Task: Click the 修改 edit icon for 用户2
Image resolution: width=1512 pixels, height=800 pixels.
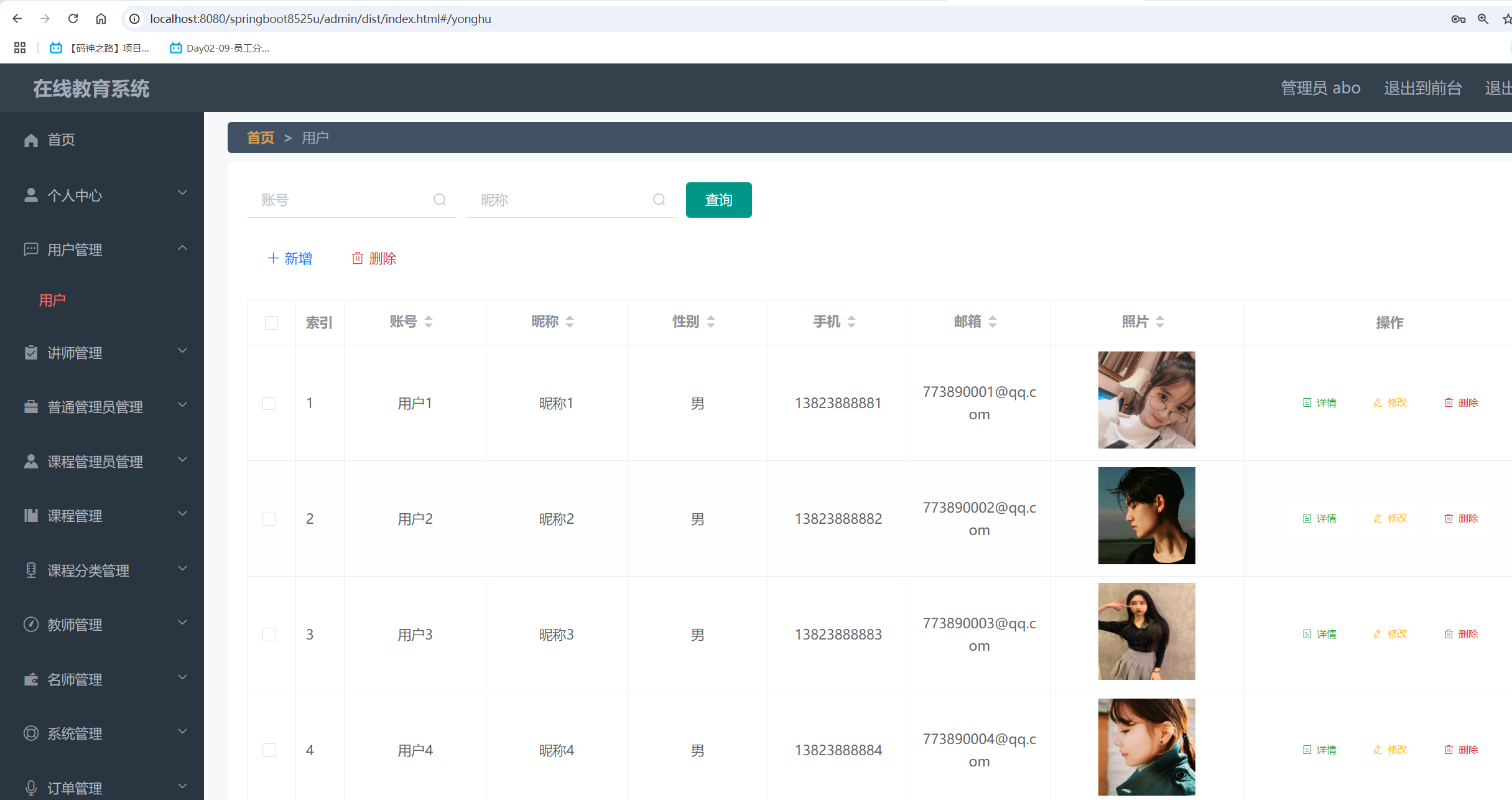Action: 1378,518
